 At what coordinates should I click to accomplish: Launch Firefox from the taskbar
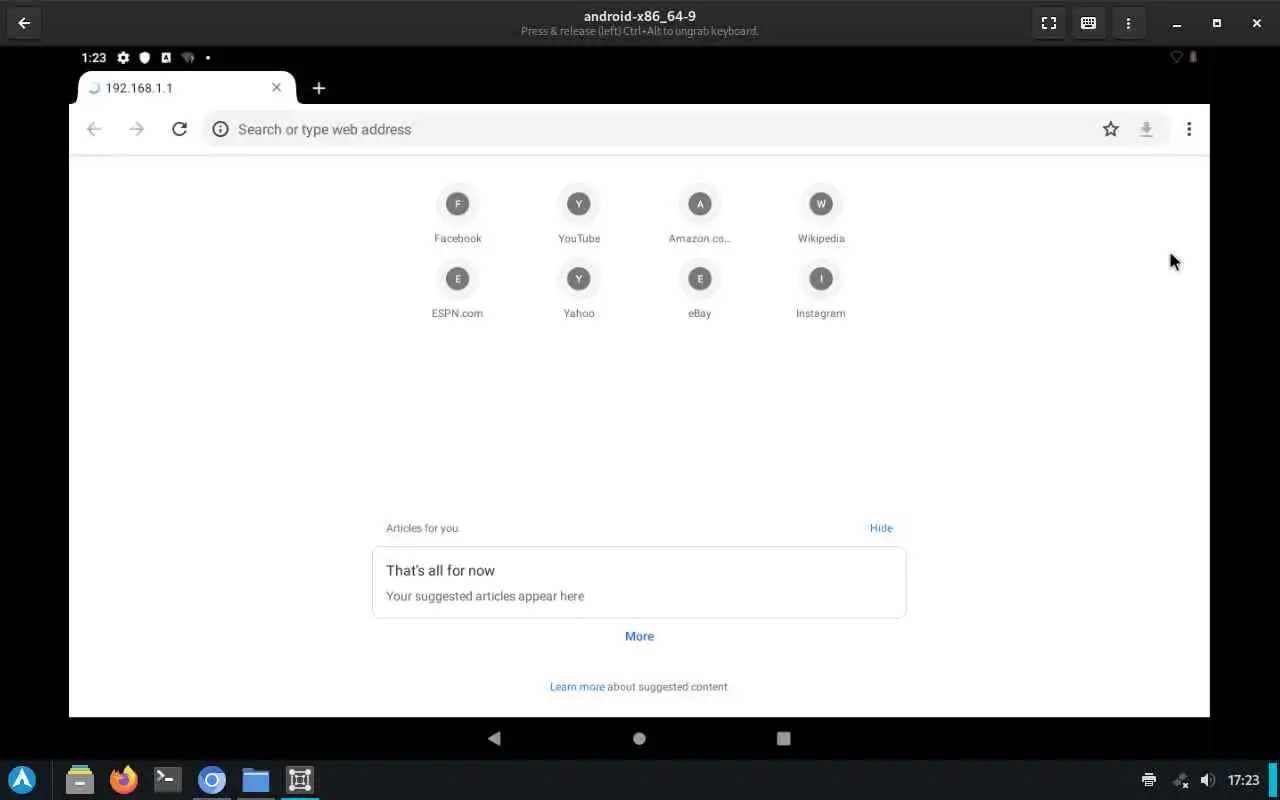coord(124,779)
